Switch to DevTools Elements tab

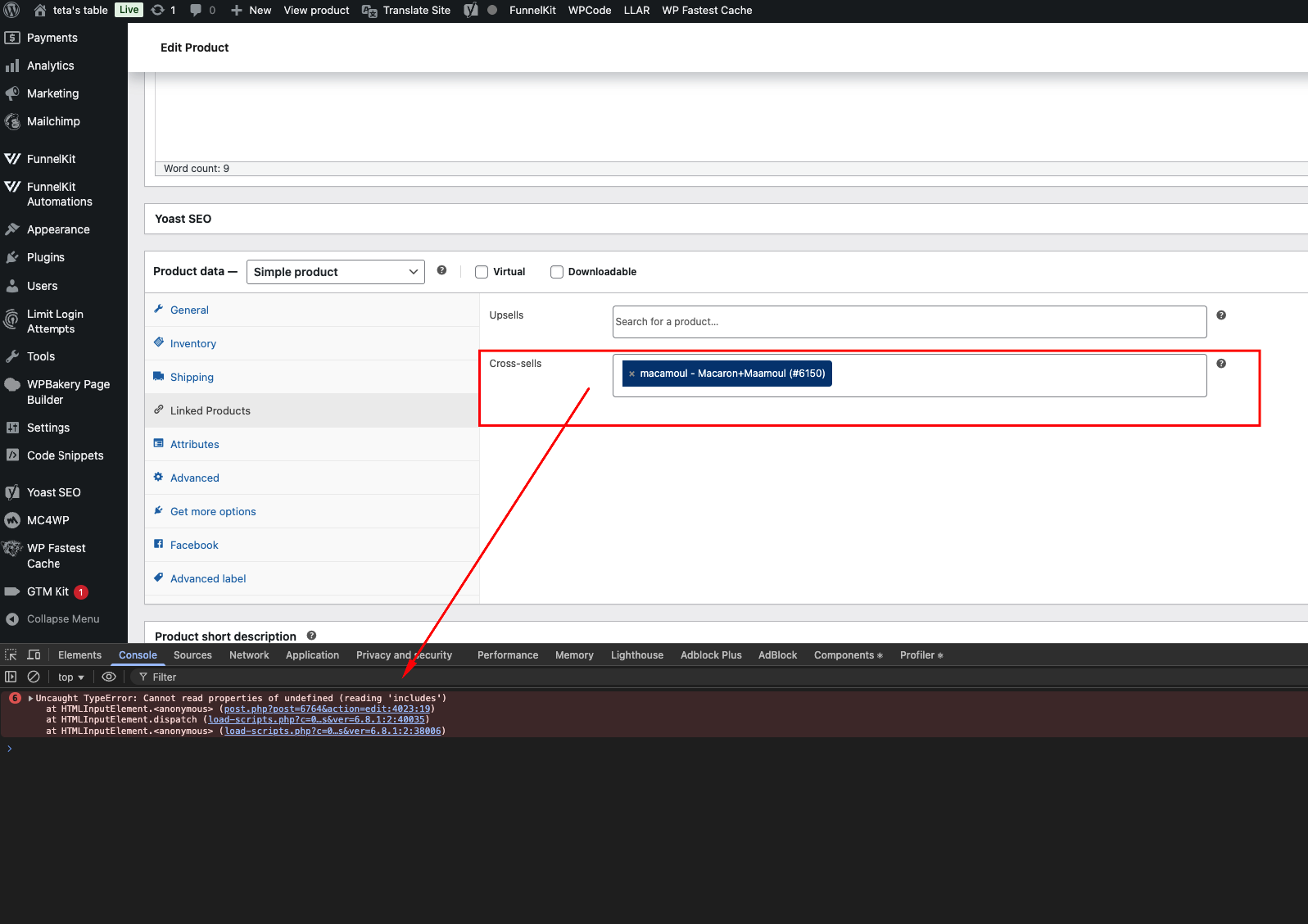tap(80, 655)
